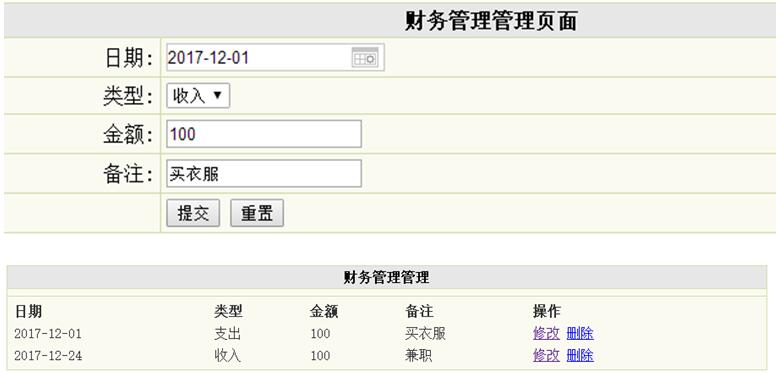Open the calendar picker icon in date field
The height and width of the screenshot is (374, 776).
pos(365,57)
